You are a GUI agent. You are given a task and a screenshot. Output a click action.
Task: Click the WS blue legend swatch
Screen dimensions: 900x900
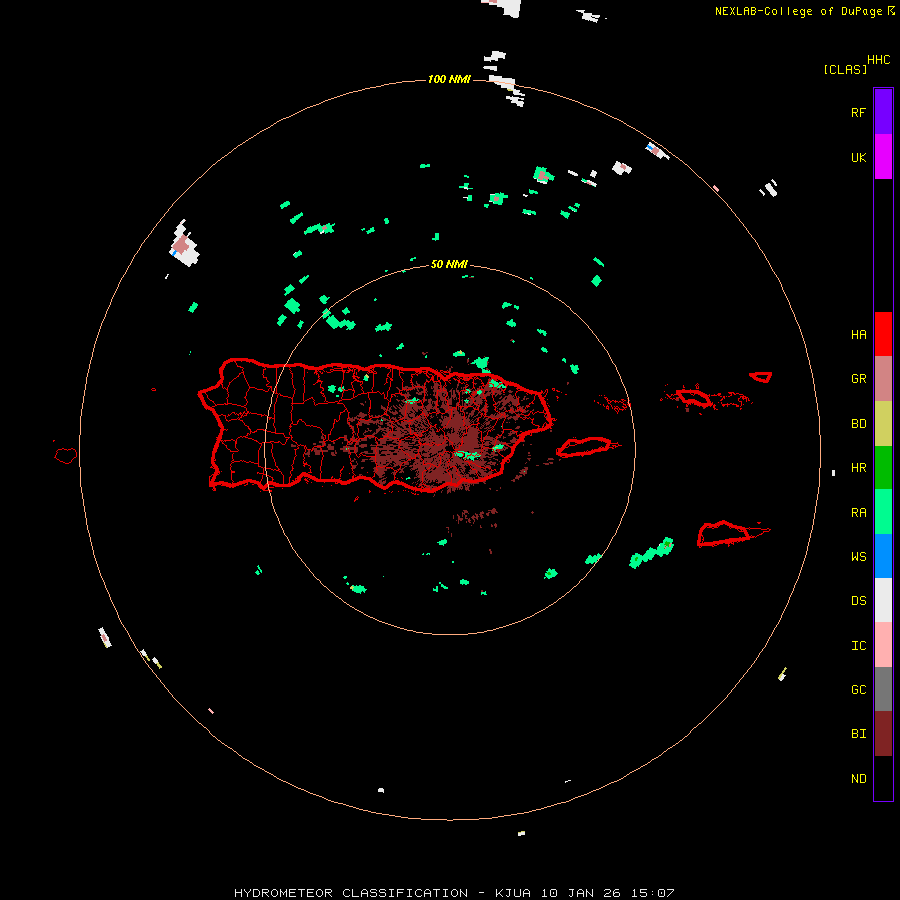pyautogui.click(x=883, y=556)
